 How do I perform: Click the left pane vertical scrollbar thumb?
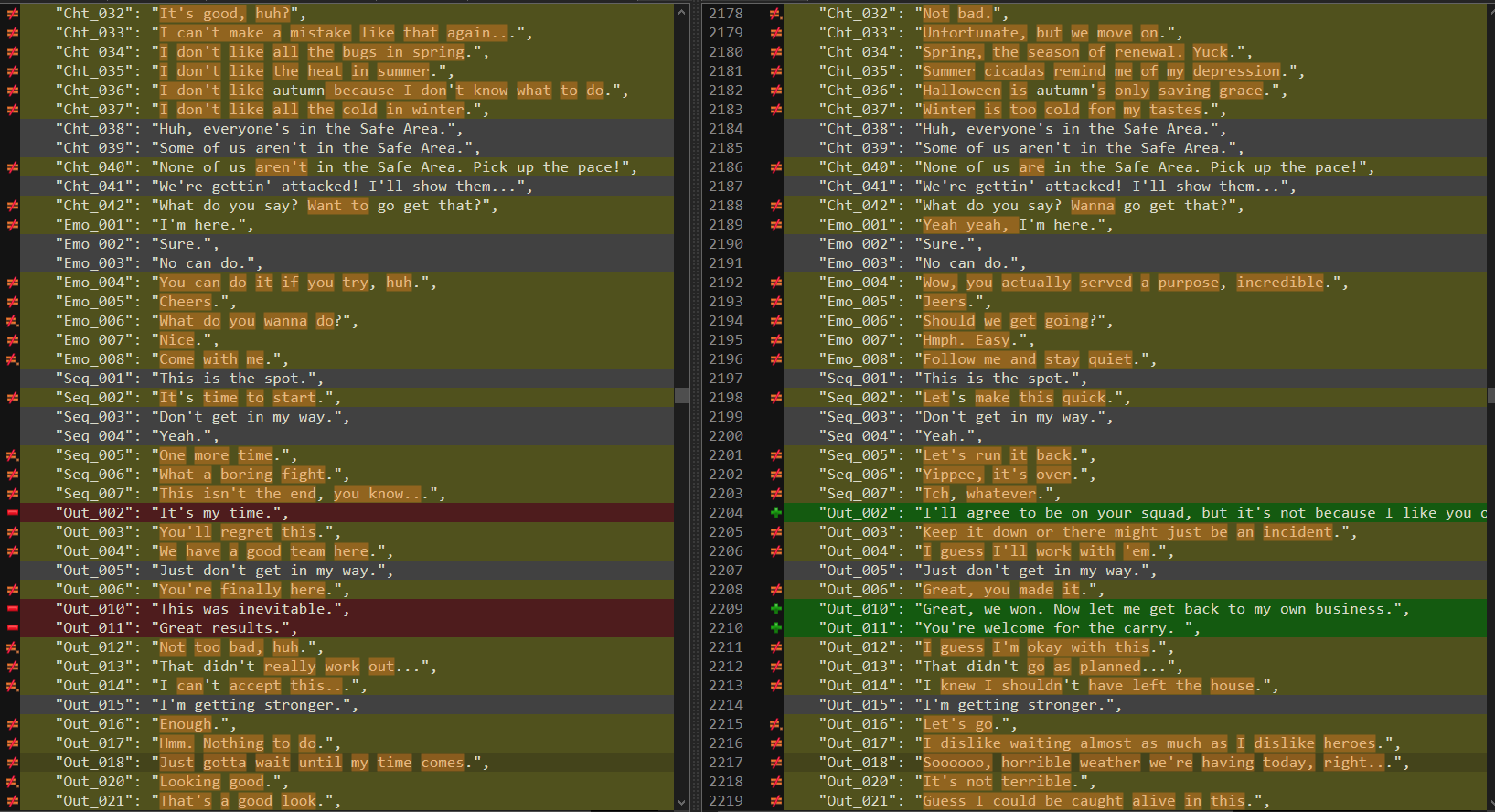(x=681, y=395)
